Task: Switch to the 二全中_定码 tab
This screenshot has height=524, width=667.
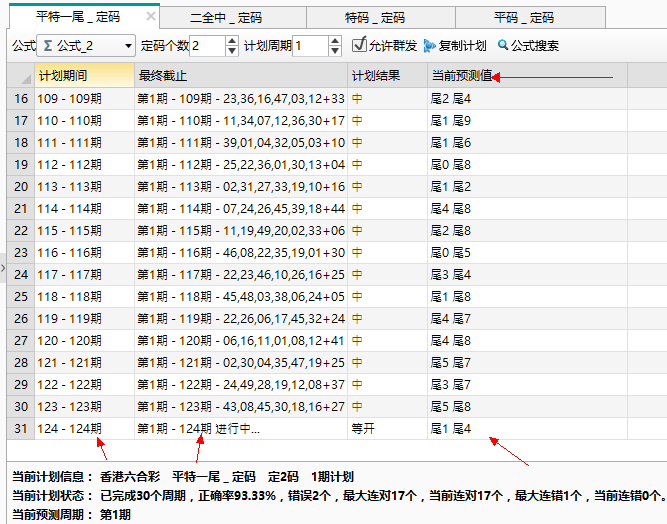Action: (x=225, y=18)
